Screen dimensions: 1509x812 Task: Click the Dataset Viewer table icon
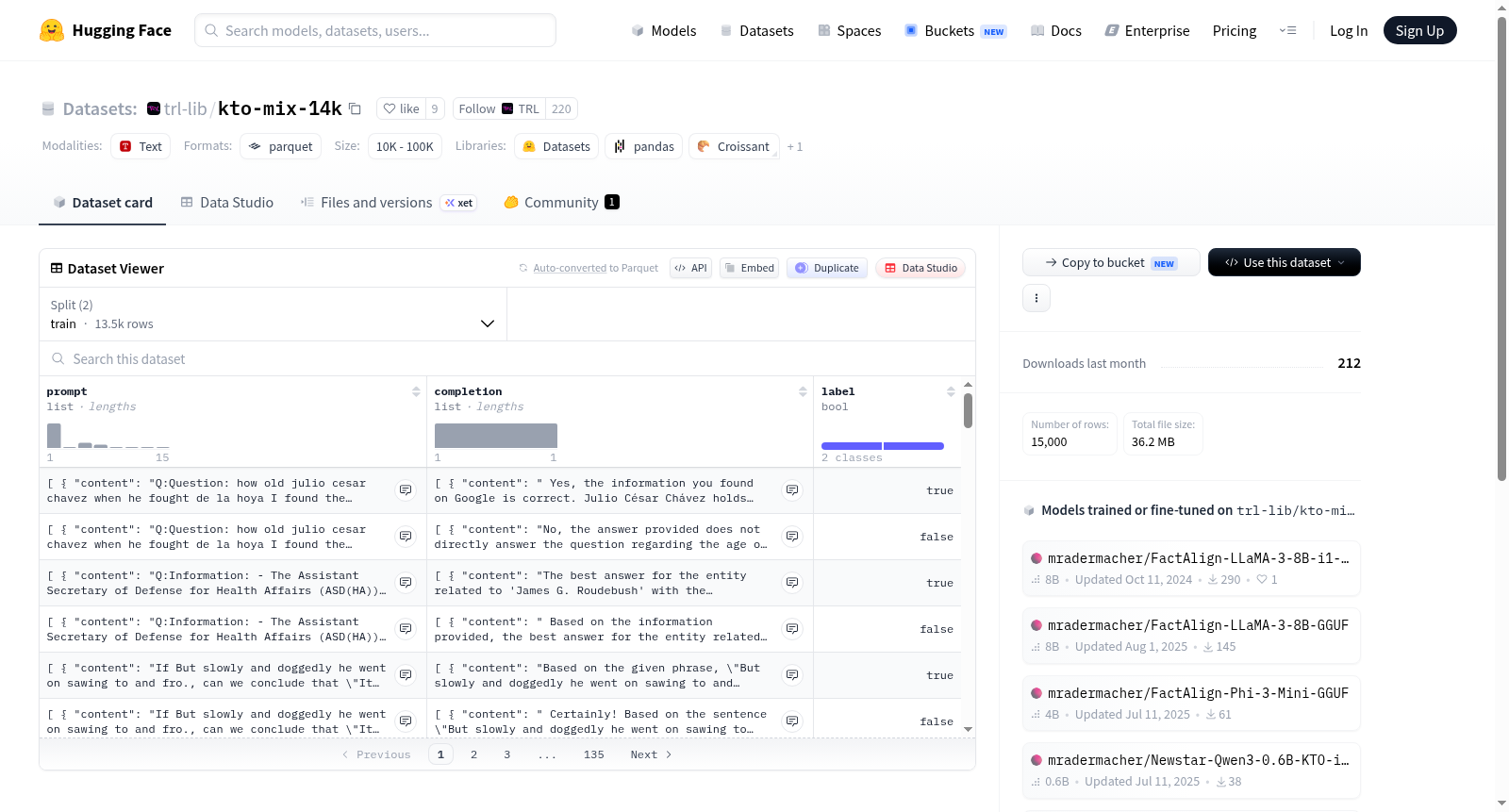click(x=57, y=269)
